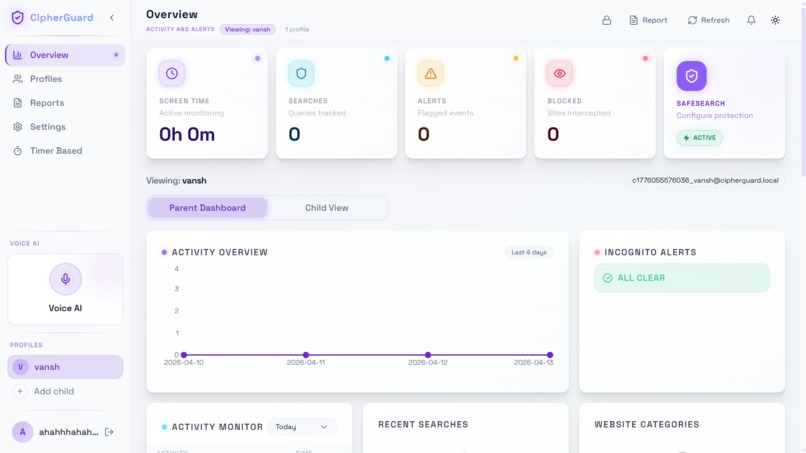Select the 2026-04-13 chart data point
This screenshot has width=806, height=453.
click(x=550, y=355)
